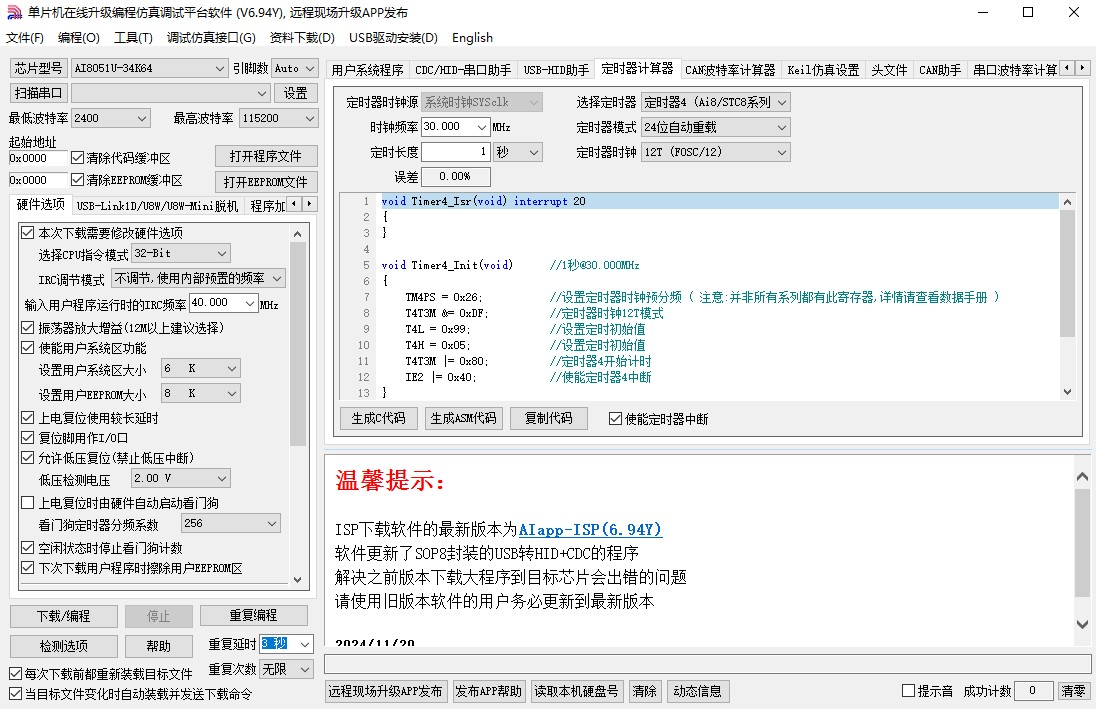The width and height of the screenshot is (1096, 709).
Task: Click down arrow of code area scrollbar
Action: coord(1066,392)
